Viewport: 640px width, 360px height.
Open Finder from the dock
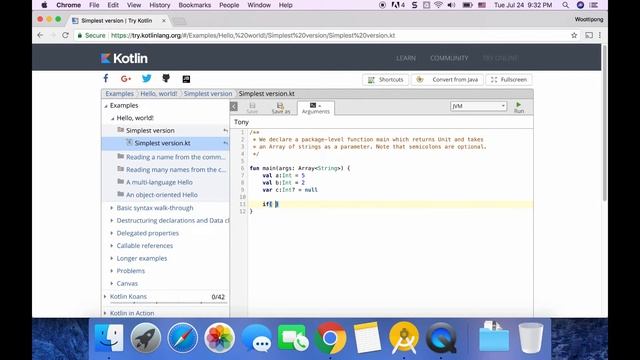(x=109, y=338)
